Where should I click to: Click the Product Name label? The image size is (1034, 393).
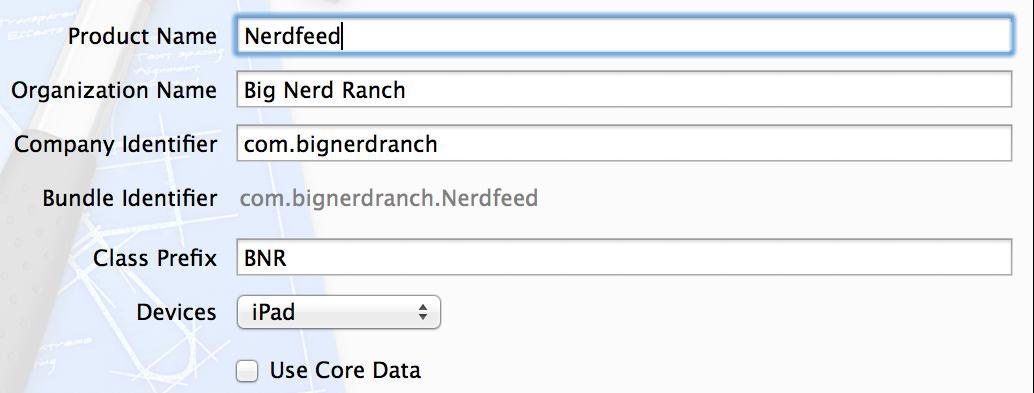142,36
